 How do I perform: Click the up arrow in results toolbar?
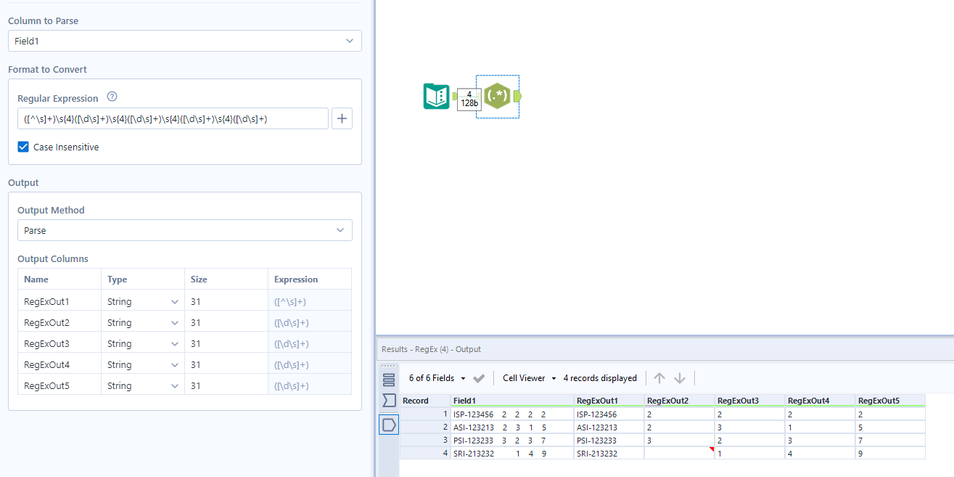tap(659, 378)
